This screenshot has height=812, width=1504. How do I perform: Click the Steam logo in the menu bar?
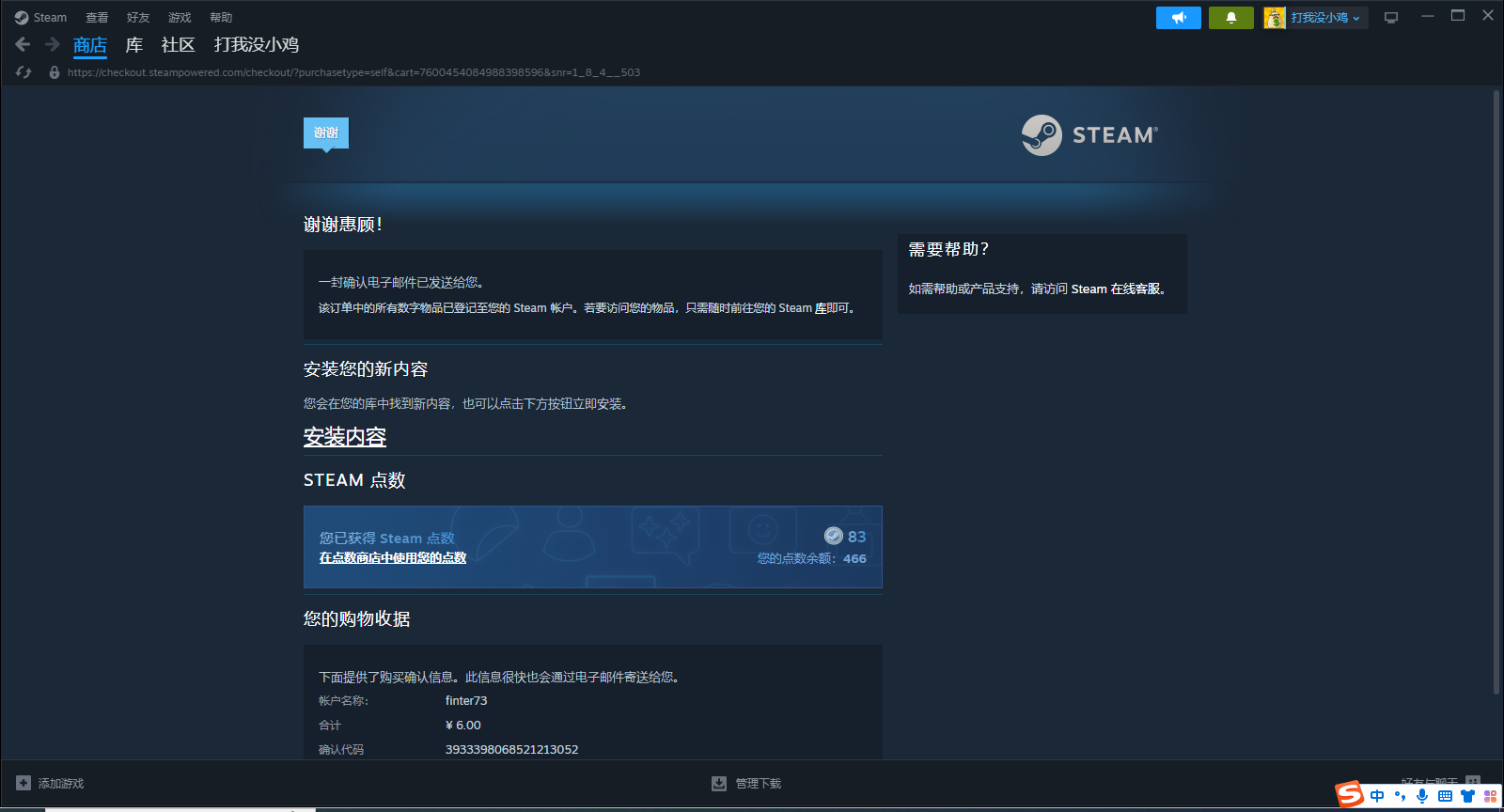click(22, 18)
